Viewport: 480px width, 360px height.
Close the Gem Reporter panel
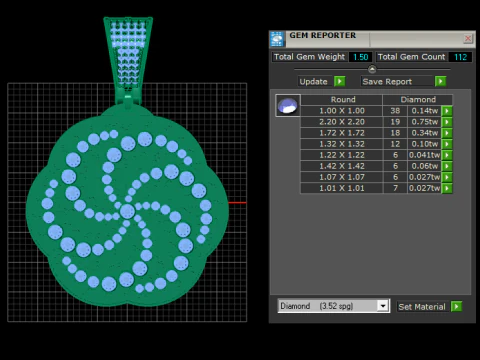(x=468, y=39)
